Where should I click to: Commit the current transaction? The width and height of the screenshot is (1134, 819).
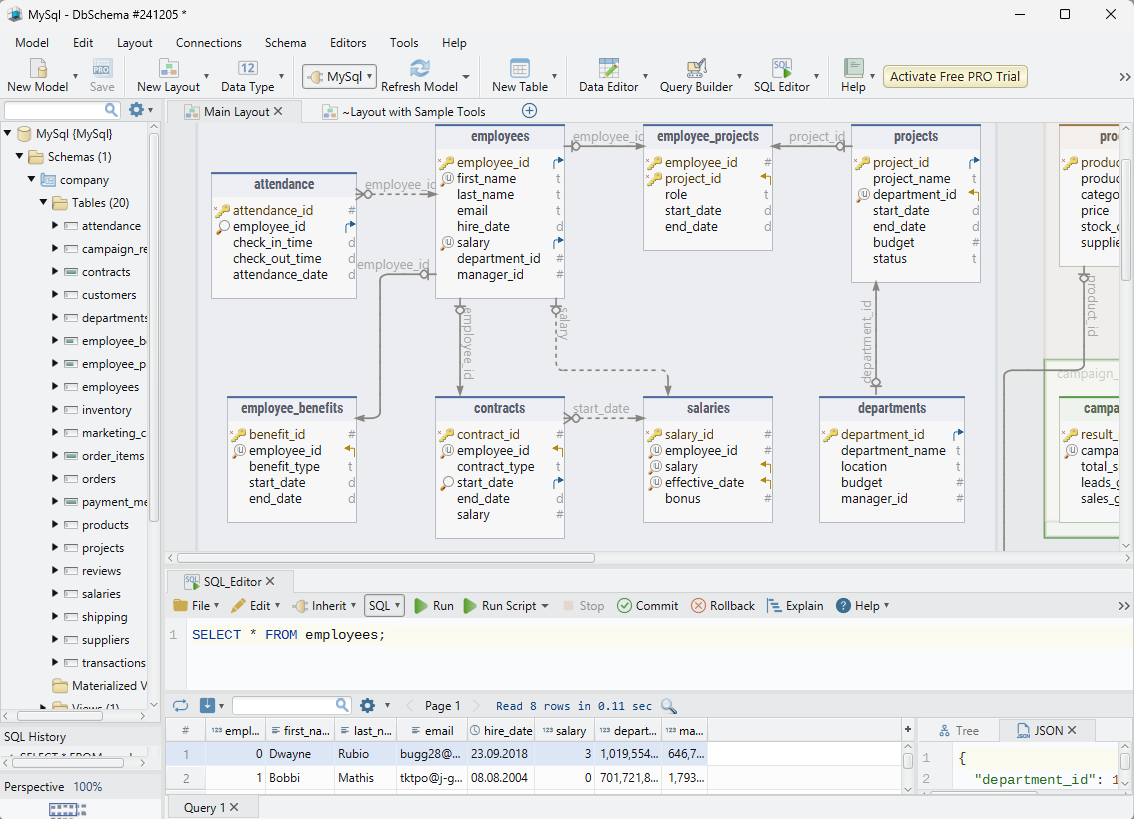(x=648, y=606)
